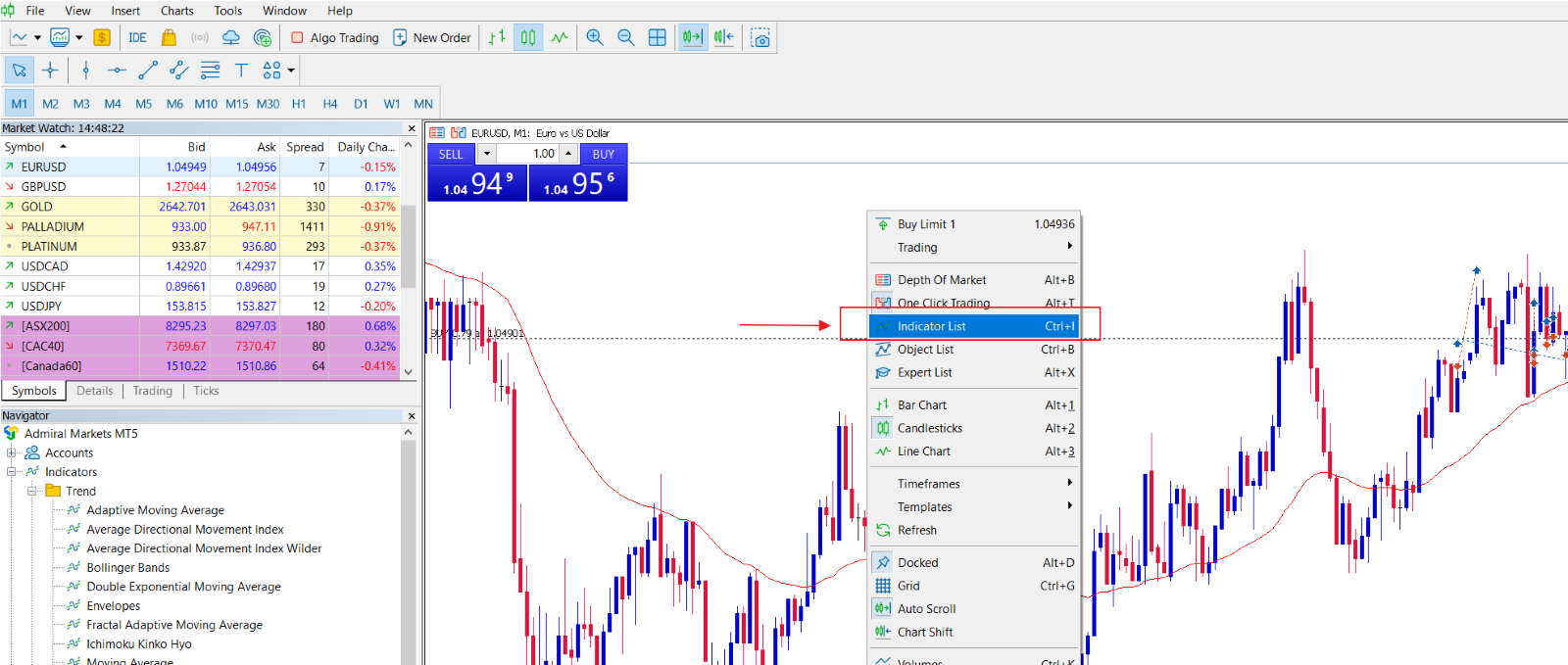Open the Insert menu

tap(125, 11)
